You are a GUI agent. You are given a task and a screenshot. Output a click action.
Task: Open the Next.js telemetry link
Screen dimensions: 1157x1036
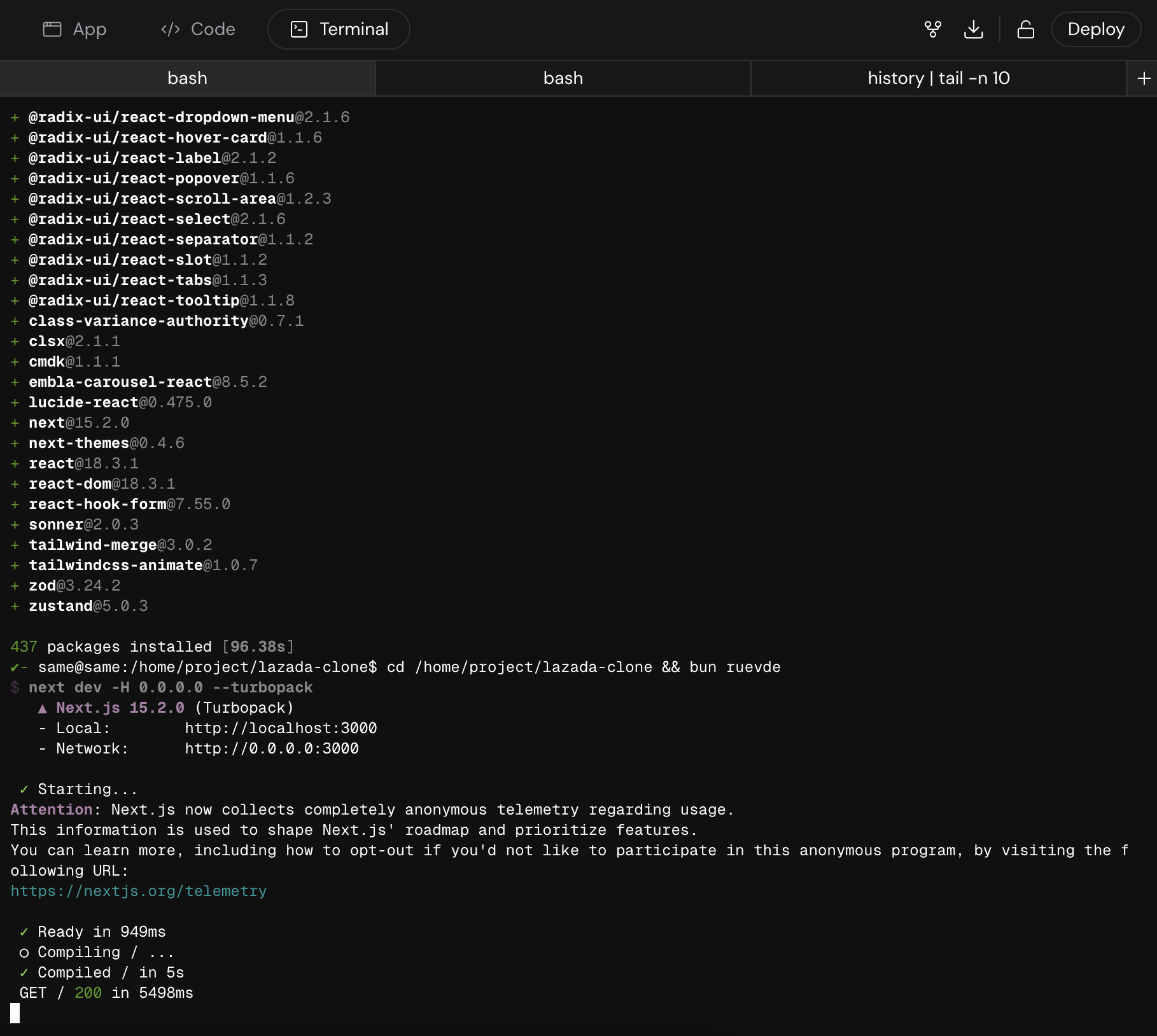point(138,891)
